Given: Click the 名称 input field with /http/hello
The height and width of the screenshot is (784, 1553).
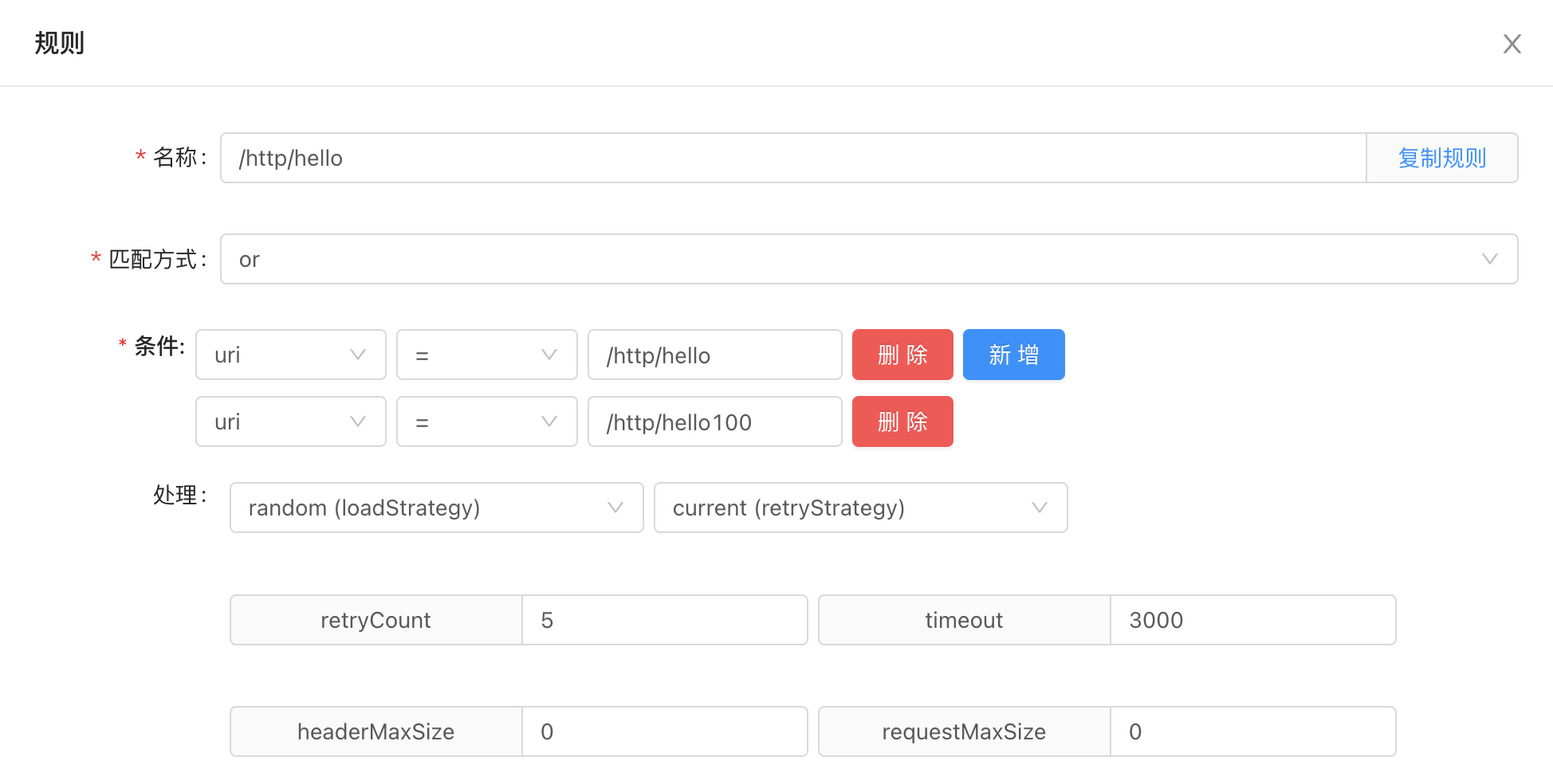Looking at the screenshot, I should pos(793,158).
